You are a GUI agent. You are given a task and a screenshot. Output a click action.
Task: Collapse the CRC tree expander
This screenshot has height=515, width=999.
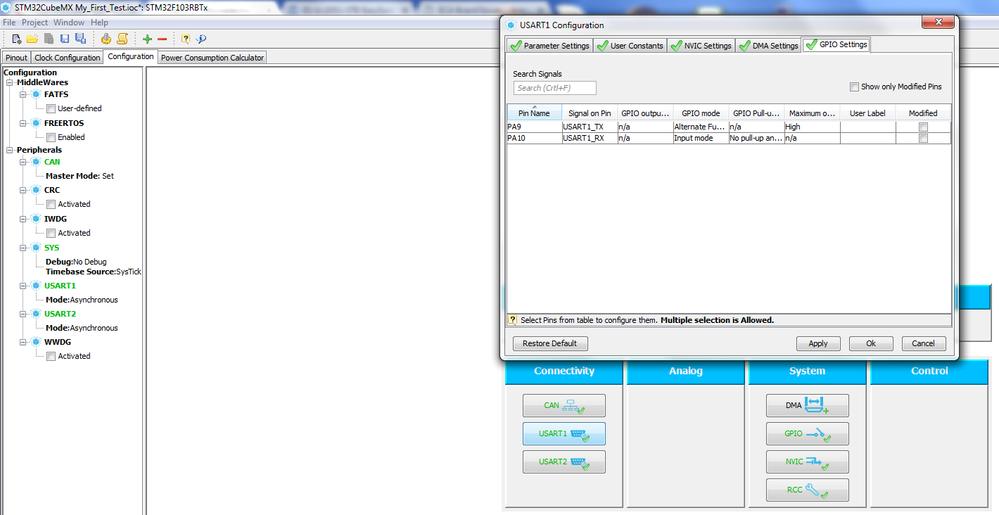click(x=24, y=190)
